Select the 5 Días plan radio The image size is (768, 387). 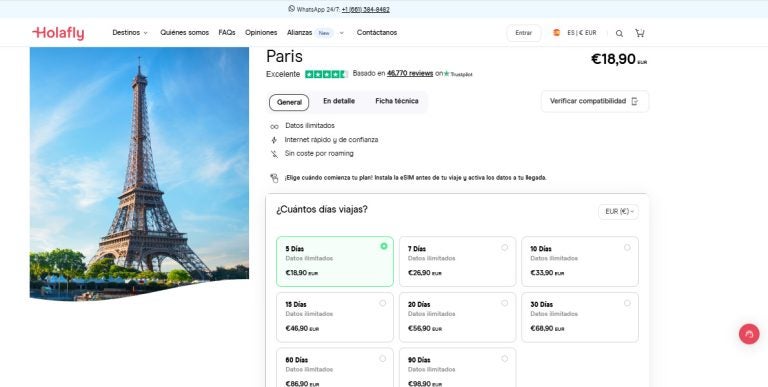coord(384,246)
